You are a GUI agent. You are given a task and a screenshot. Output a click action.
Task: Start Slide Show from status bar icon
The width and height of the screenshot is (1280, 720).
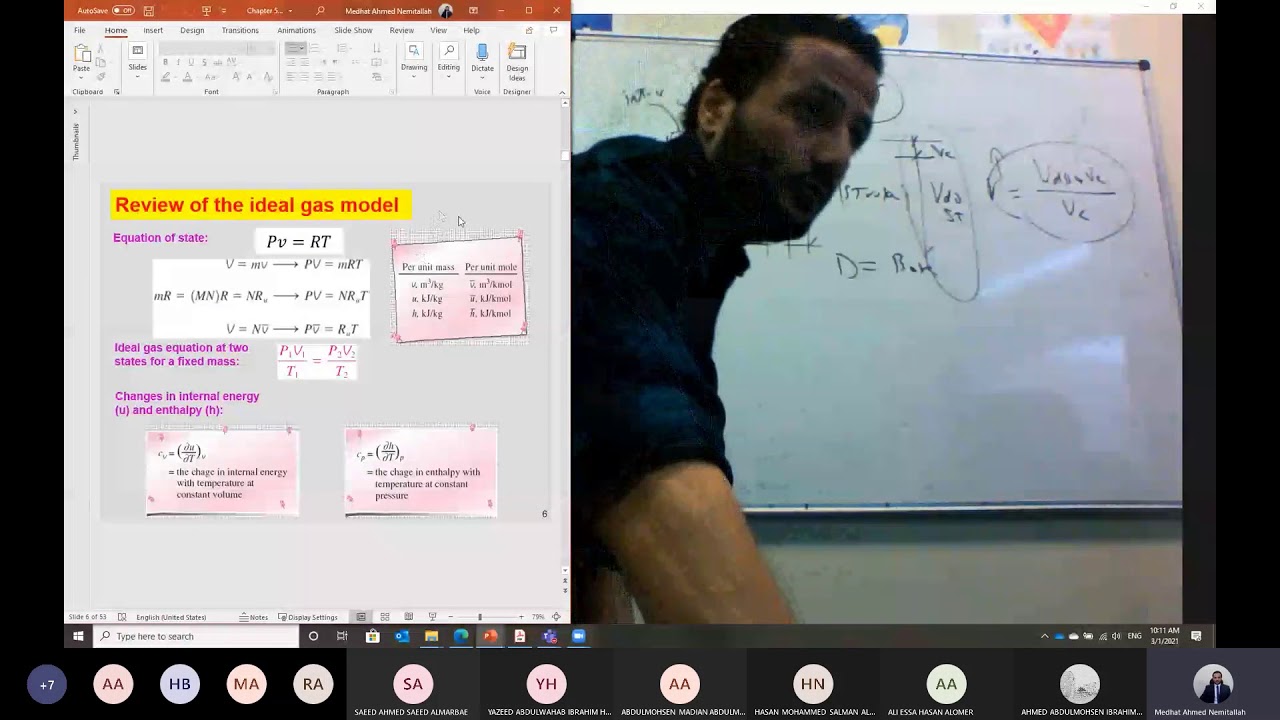click(x=432, y=617)
